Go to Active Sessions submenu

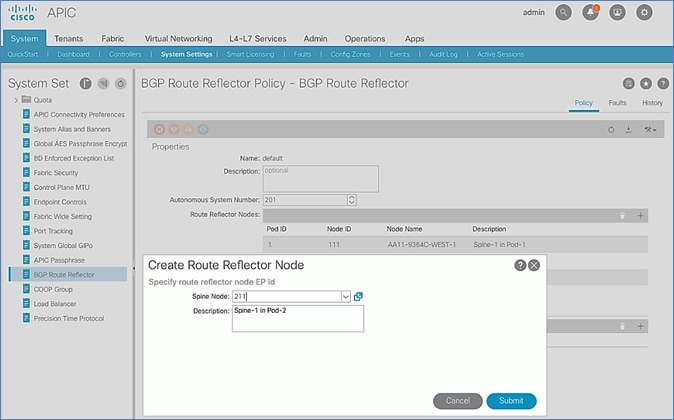click(500, 54)
